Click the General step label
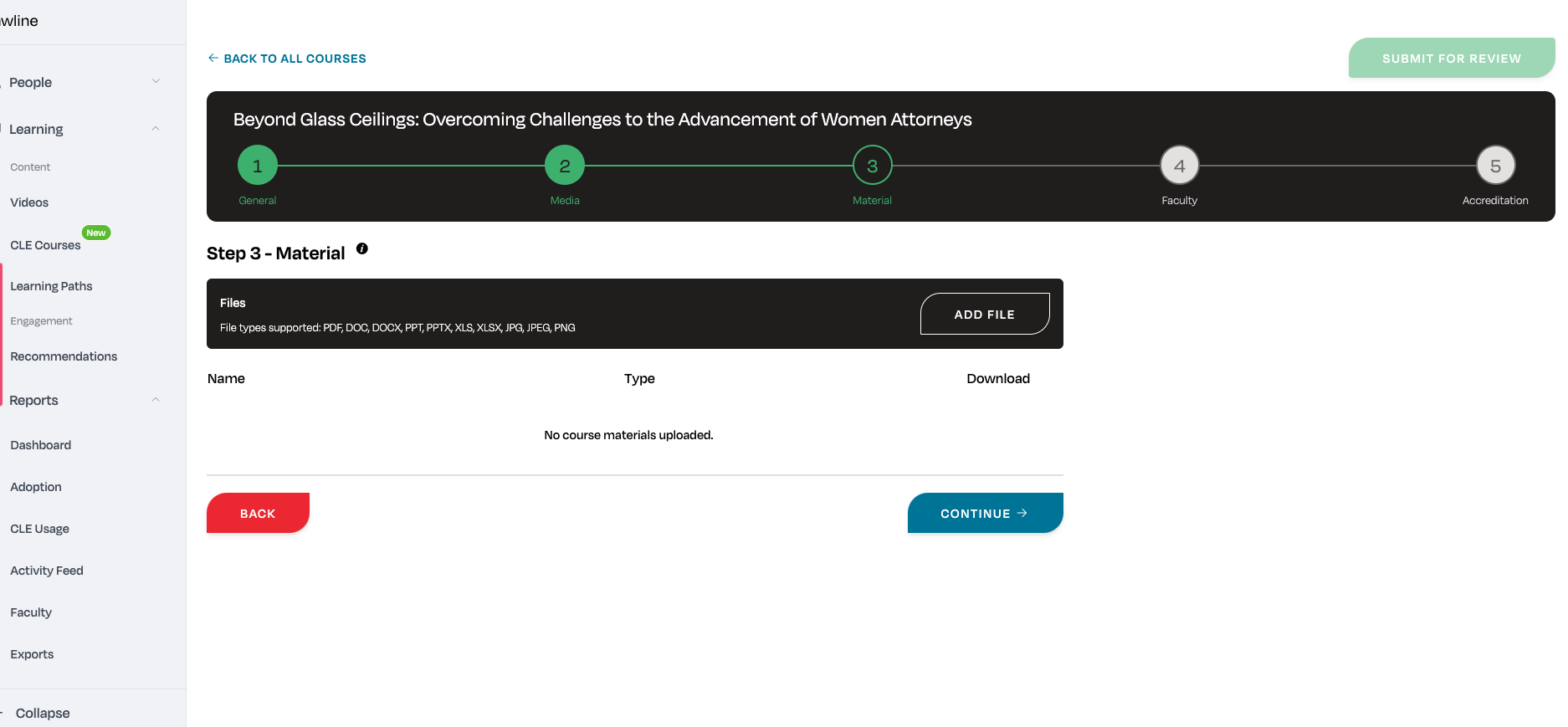This screenshot has height=727, width=1568. pyautogui.click(x=258, y=200)
